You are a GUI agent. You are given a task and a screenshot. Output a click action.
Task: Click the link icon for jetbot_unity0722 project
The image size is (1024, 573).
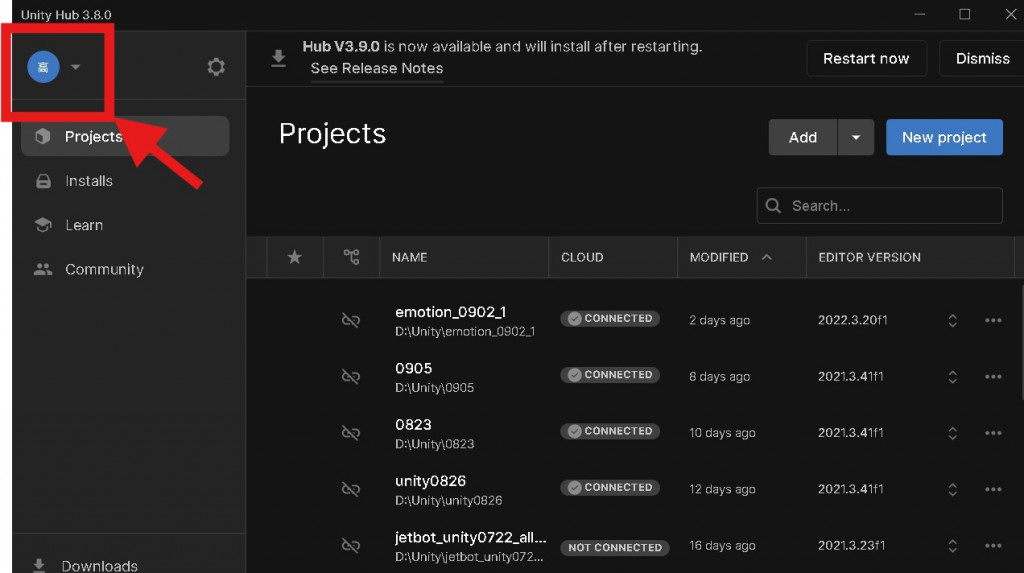point(351,546)
